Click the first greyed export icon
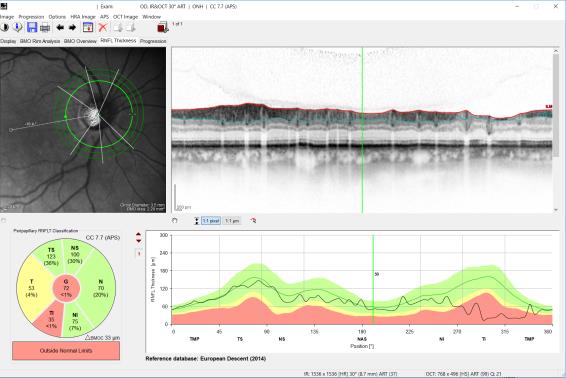The height and width of the screenshot is (378, 566). 118,27
